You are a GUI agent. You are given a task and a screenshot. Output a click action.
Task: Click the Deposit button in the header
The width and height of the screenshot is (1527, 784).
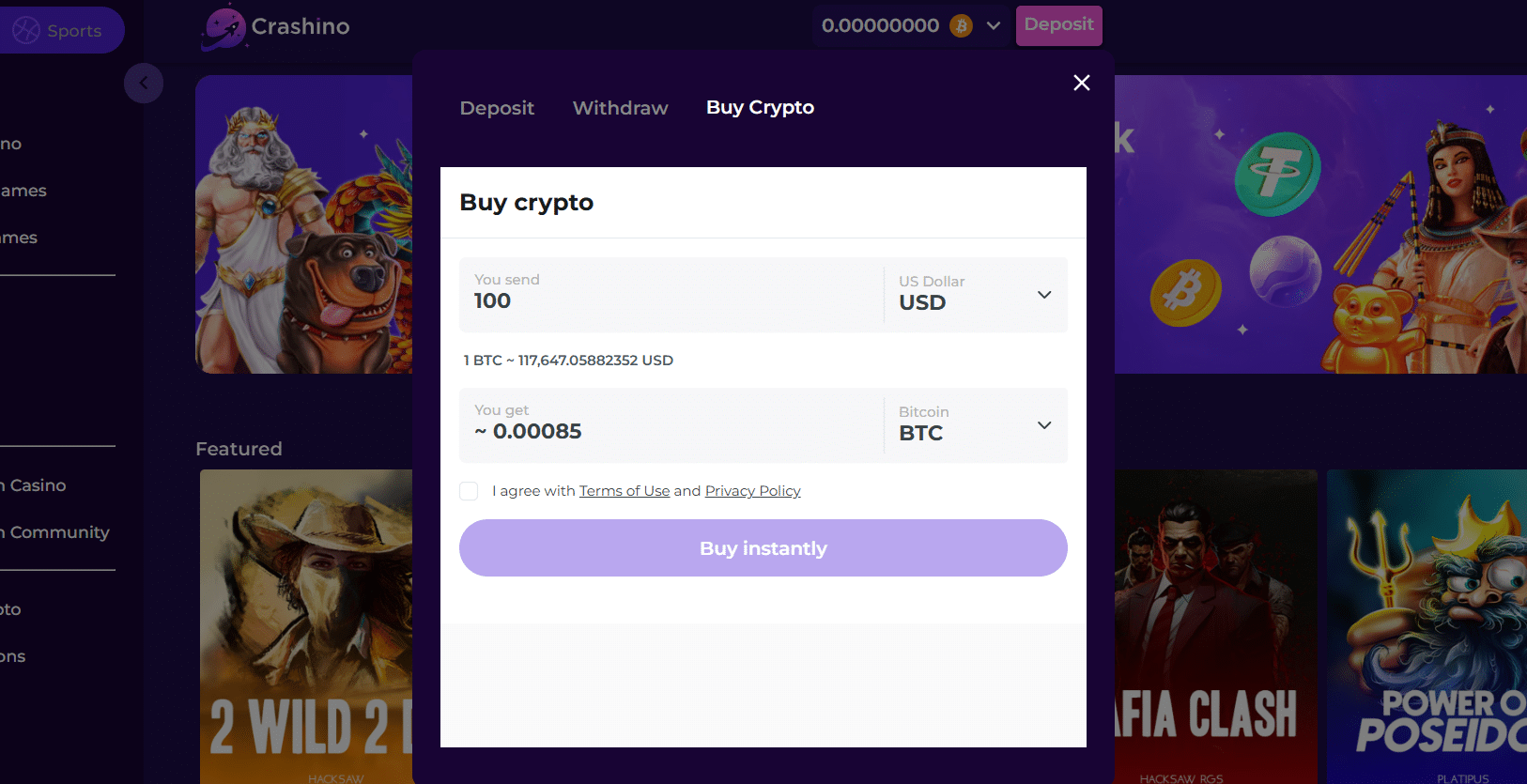click(x=1058, y=25)
